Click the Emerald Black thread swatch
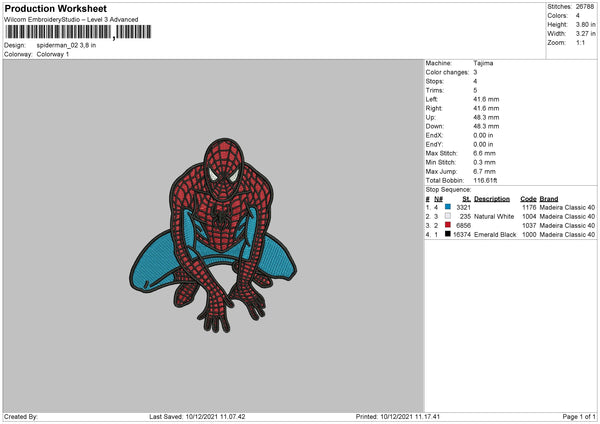 click(448, 234)
